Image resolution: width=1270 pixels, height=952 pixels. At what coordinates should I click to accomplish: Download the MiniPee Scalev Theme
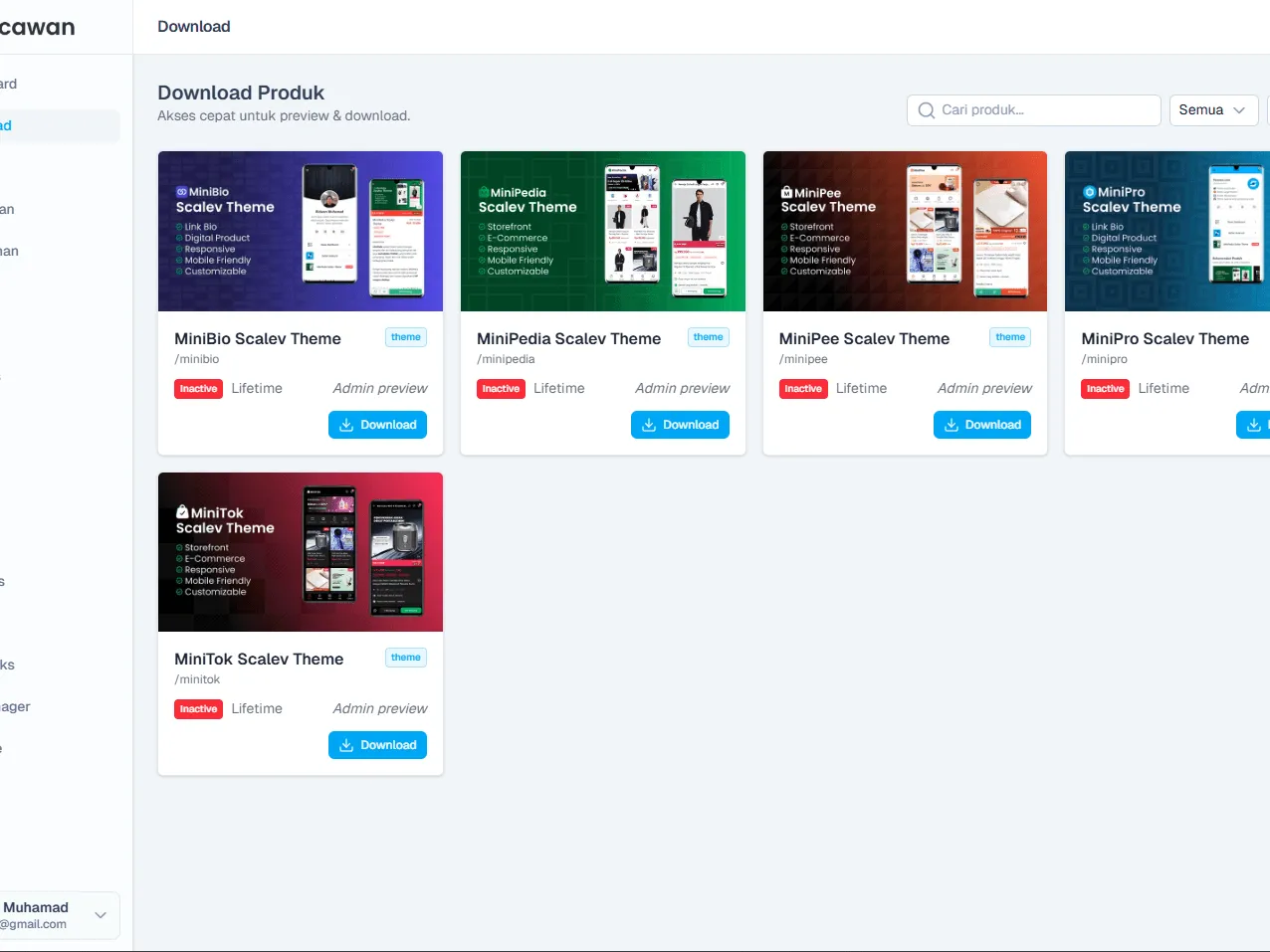tap(982, 425)
